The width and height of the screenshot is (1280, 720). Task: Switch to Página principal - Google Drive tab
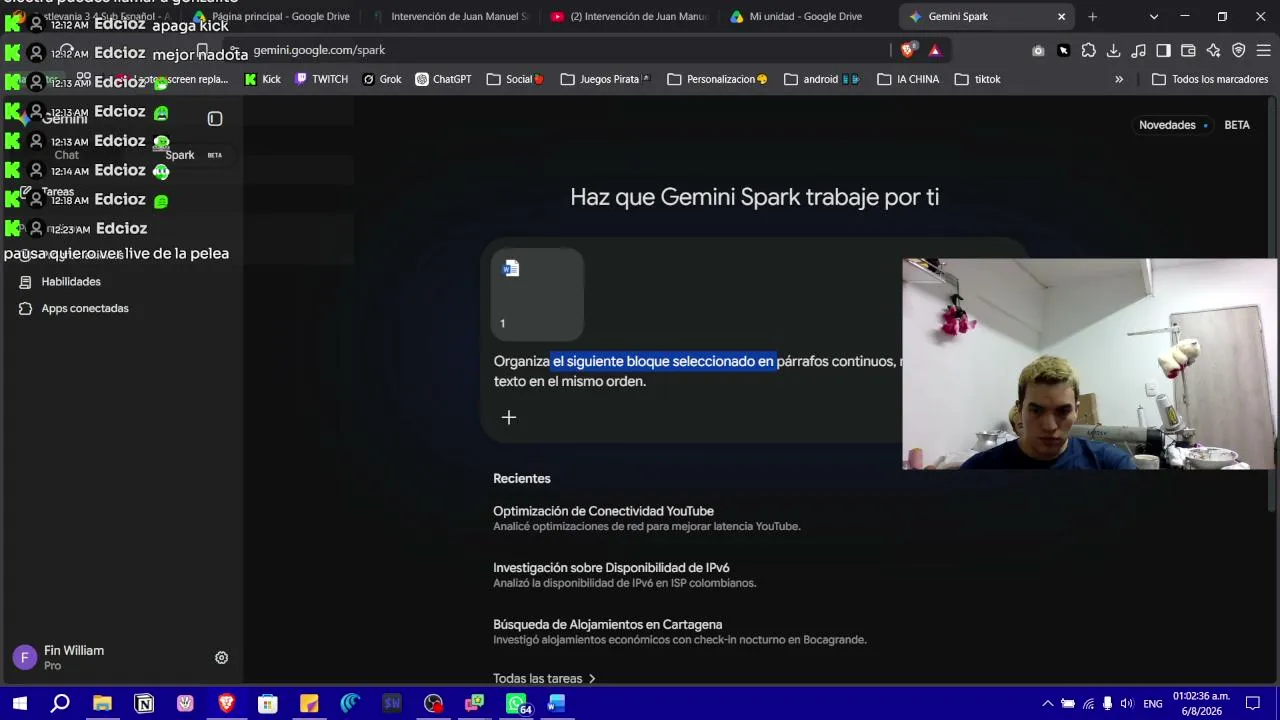[270, 17]
